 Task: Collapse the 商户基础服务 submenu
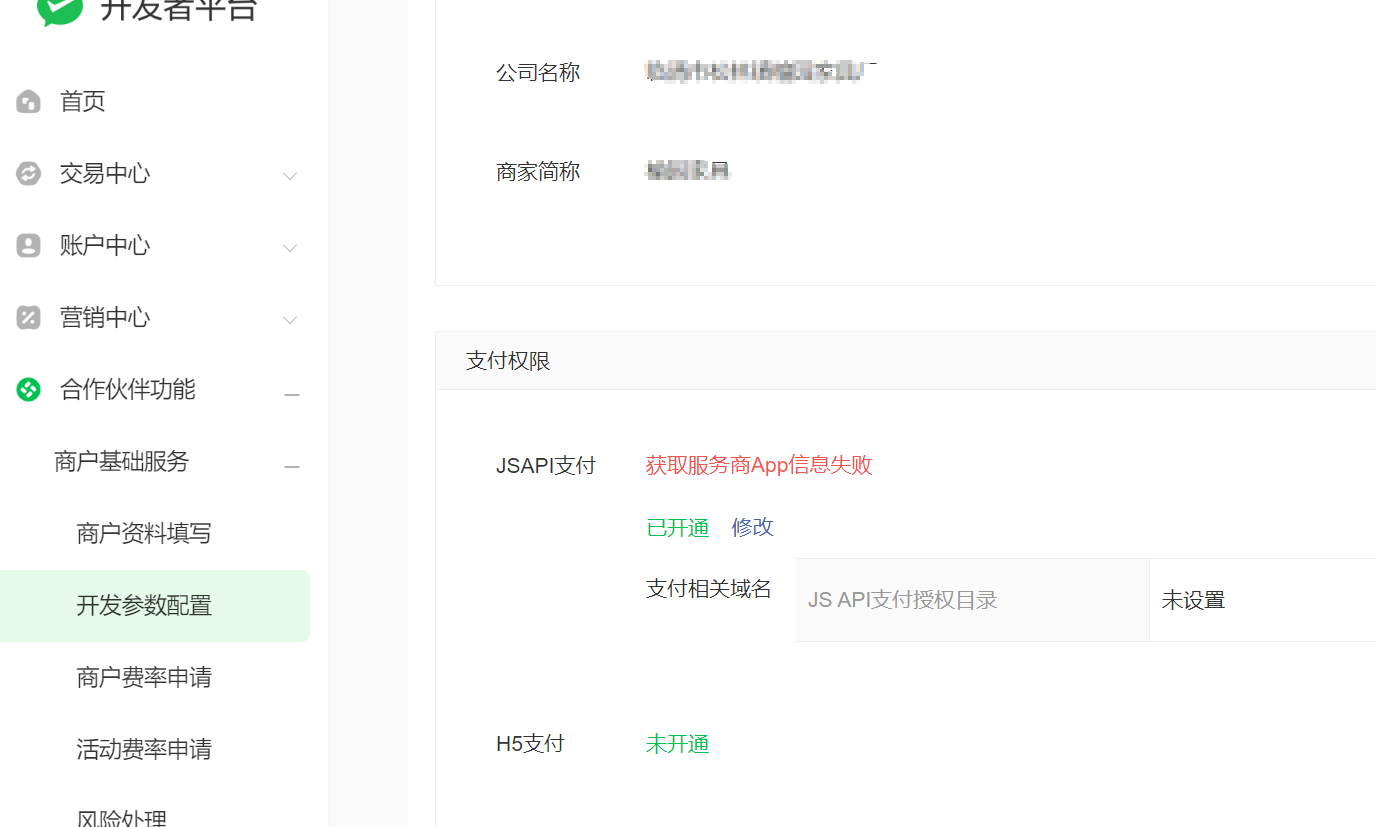(x=292, y=467)
